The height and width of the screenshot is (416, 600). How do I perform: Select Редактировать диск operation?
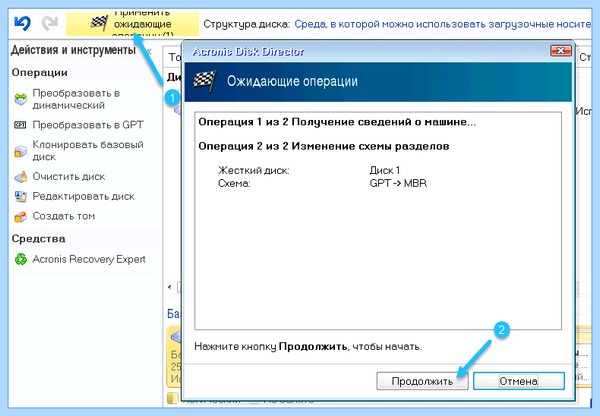[83, 196]
